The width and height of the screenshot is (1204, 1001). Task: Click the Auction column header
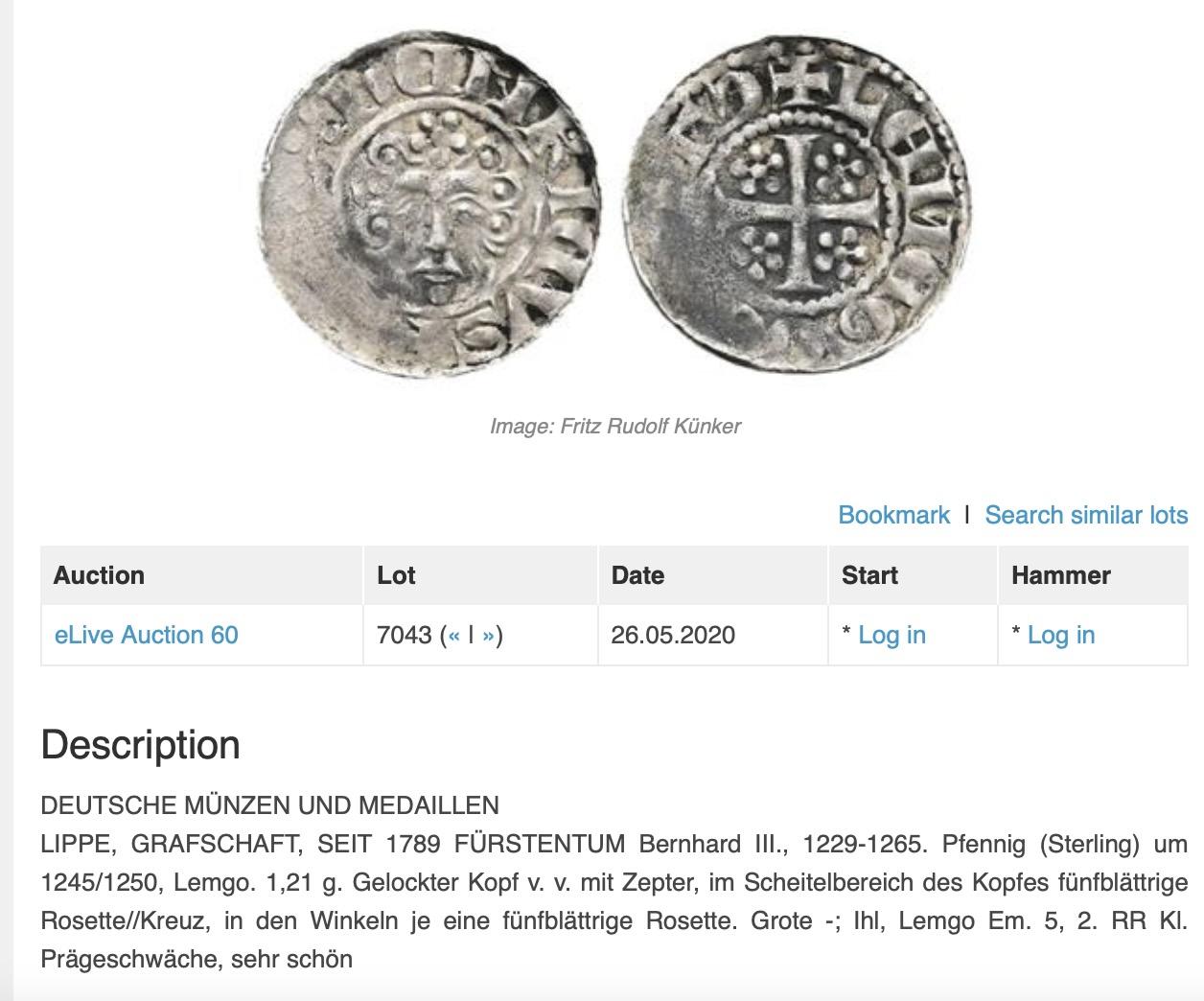202,575
